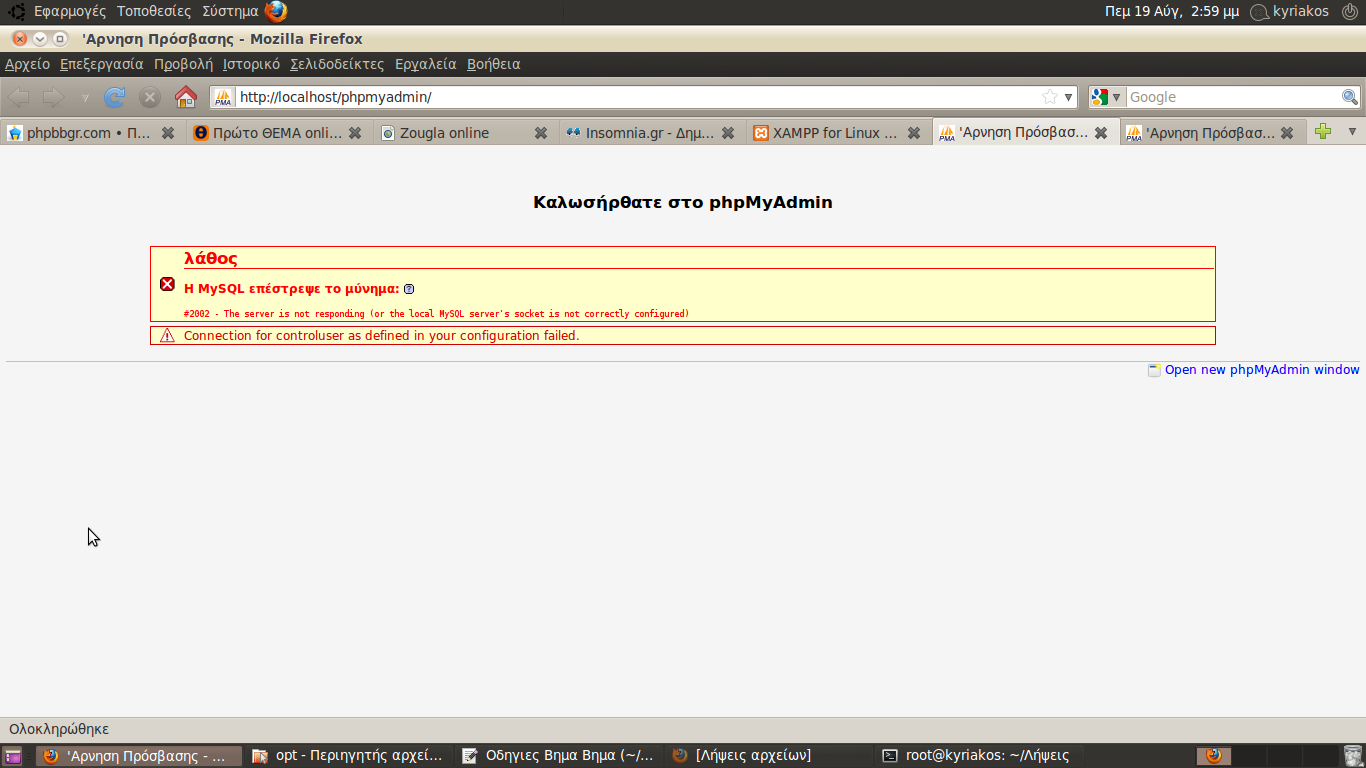The image size is (1366, 768).
Task: Switch to the phpbbgr.com tab
Action: tap(92, 132)
